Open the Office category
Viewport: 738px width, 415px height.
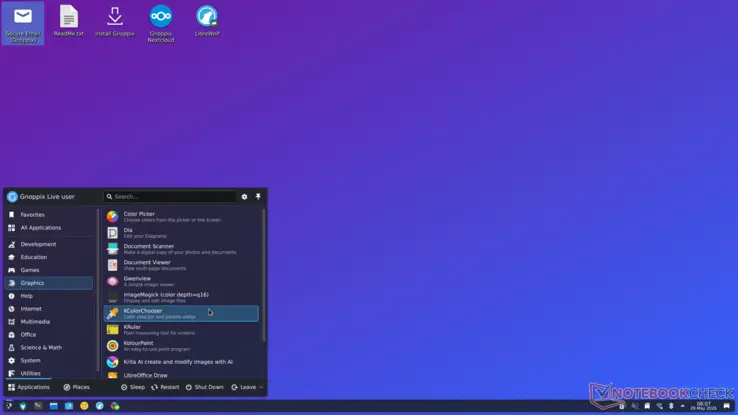48,335
